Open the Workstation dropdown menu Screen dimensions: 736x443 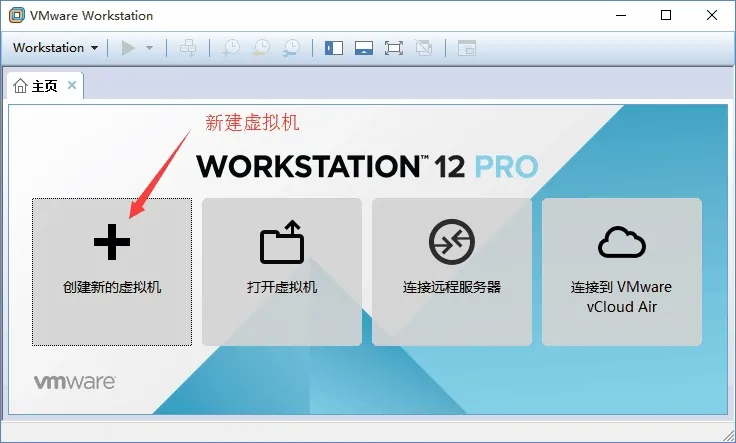click(x=55, y=48)
